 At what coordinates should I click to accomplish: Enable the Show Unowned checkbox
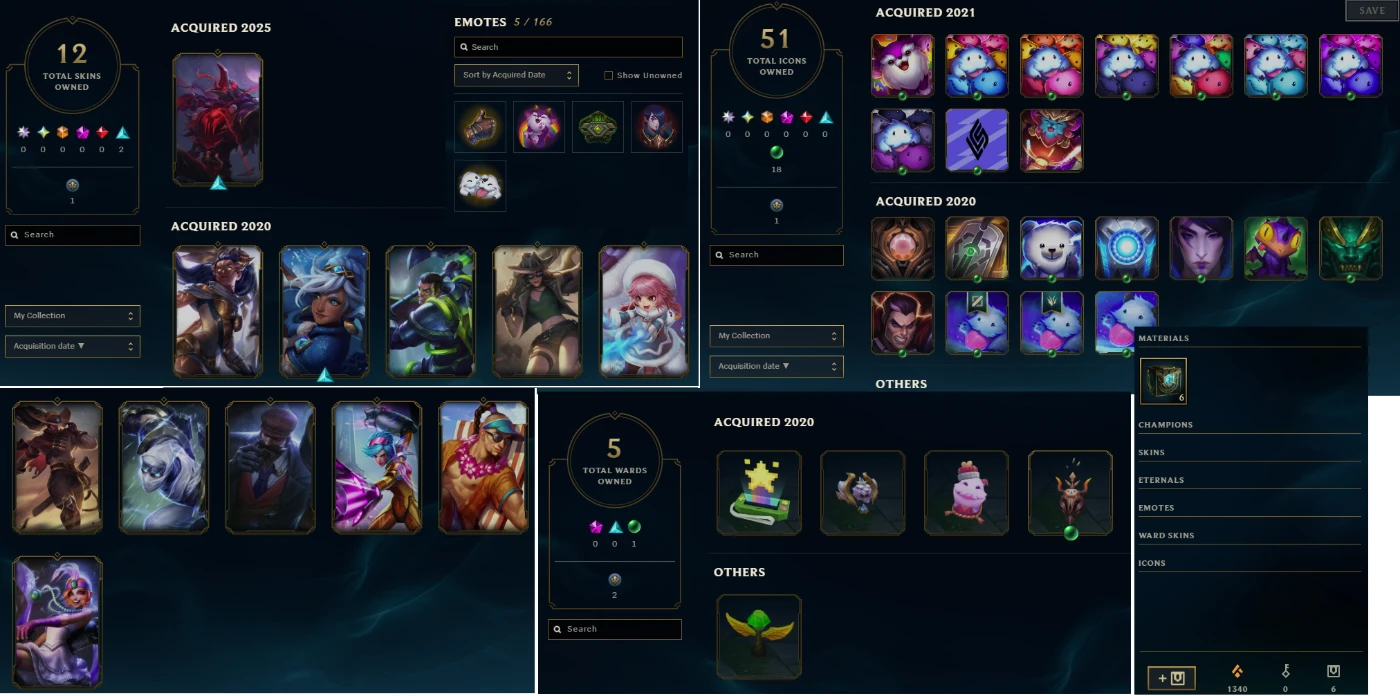point(608,75)
